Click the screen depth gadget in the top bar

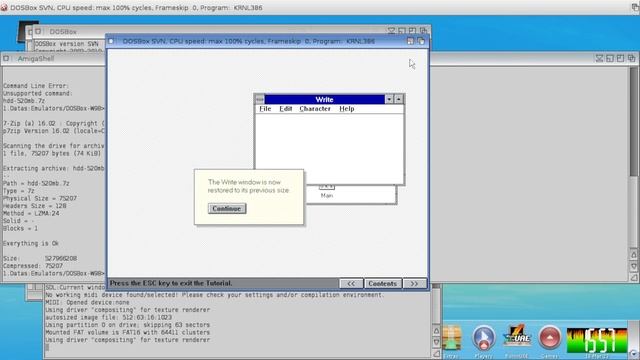[635, 7]
